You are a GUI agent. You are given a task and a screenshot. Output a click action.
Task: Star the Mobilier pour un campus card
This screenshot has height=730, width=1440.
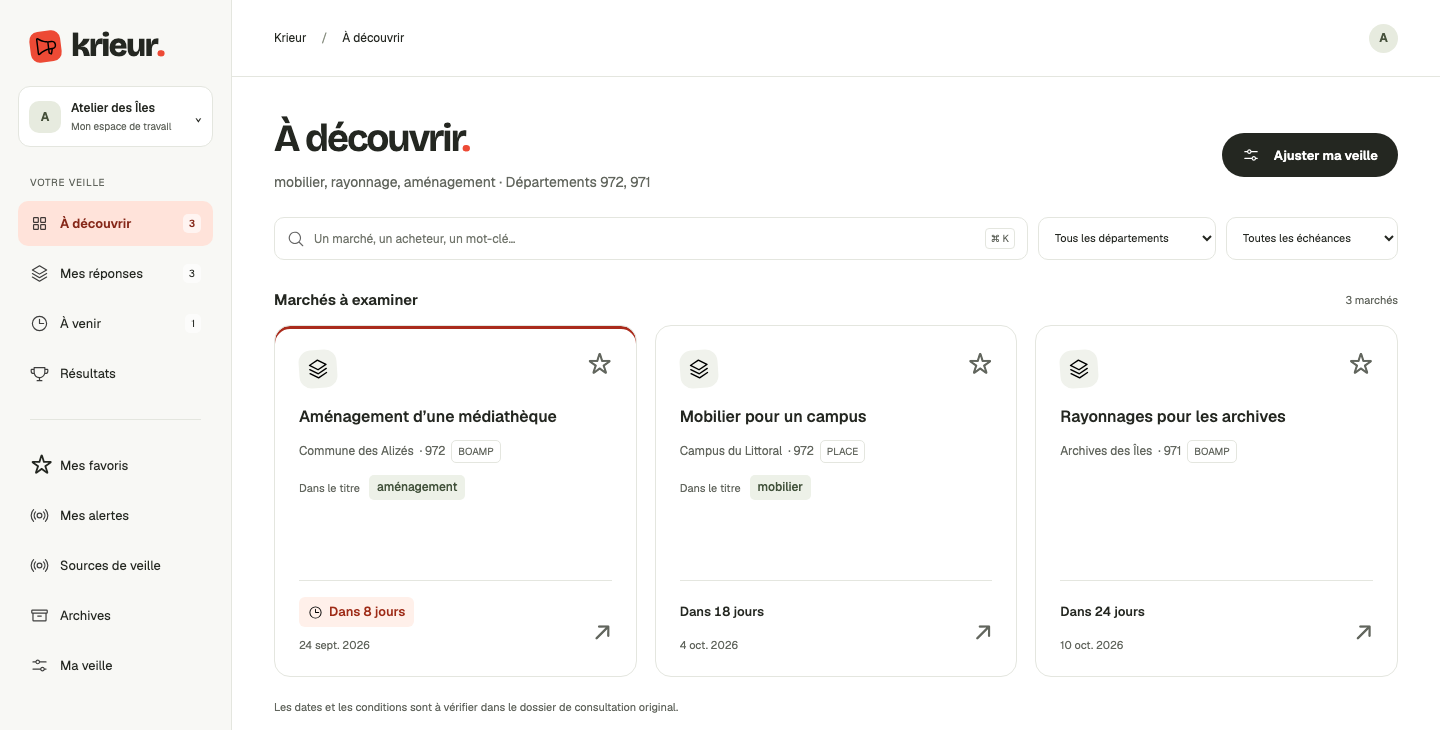980,364
